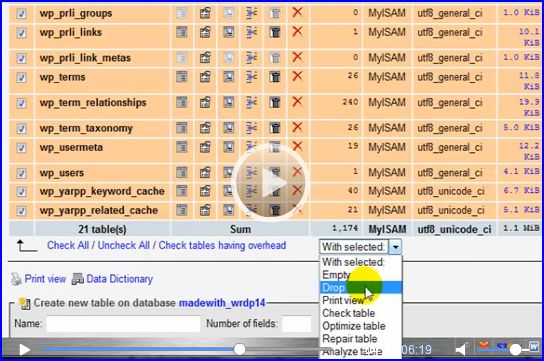The width and height of the screenshot is (544, 361).
Task: Click the Structure icon for wp_usermeta
Action: pyautogui.click(x=205, y=147)
